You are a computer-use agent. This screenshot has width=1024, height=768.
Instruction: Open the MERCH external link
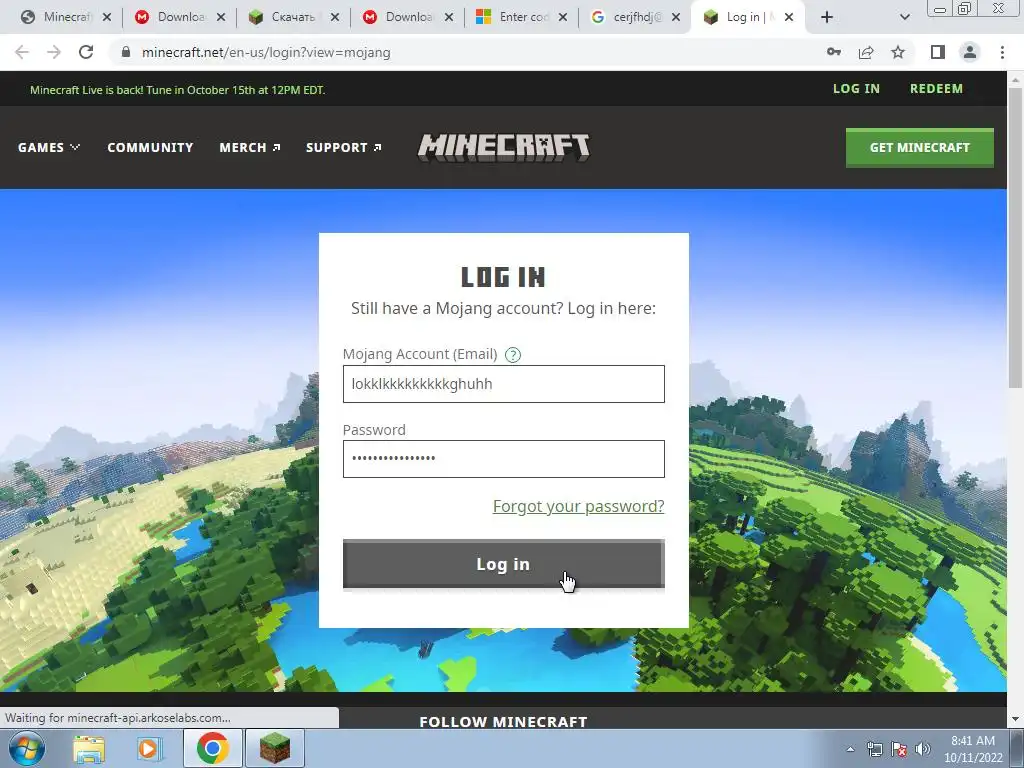(x=250, y=148)
